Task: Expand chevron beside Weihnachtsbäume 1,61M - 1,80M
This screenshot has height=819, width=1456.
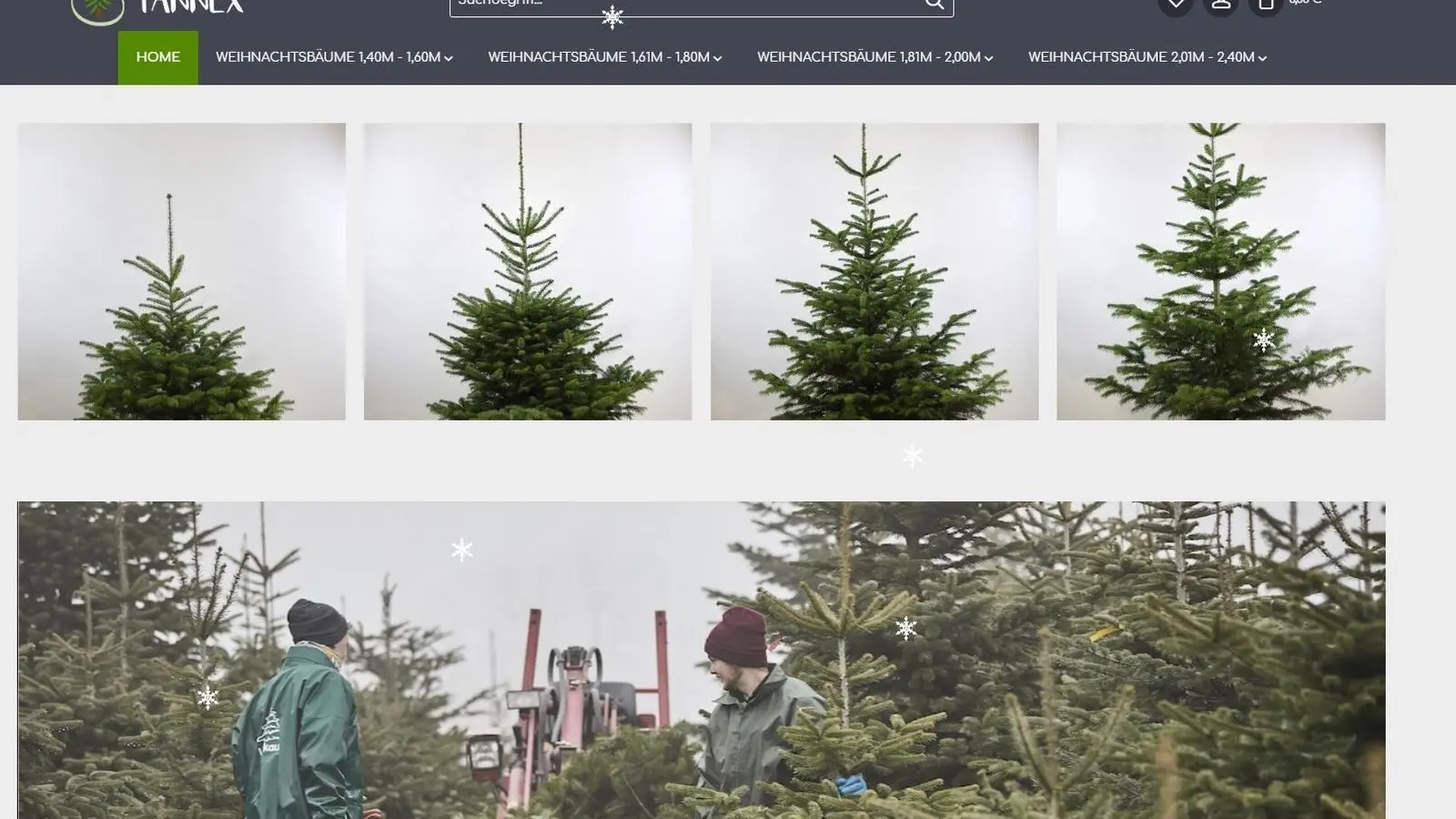Action: pos(718,58)
